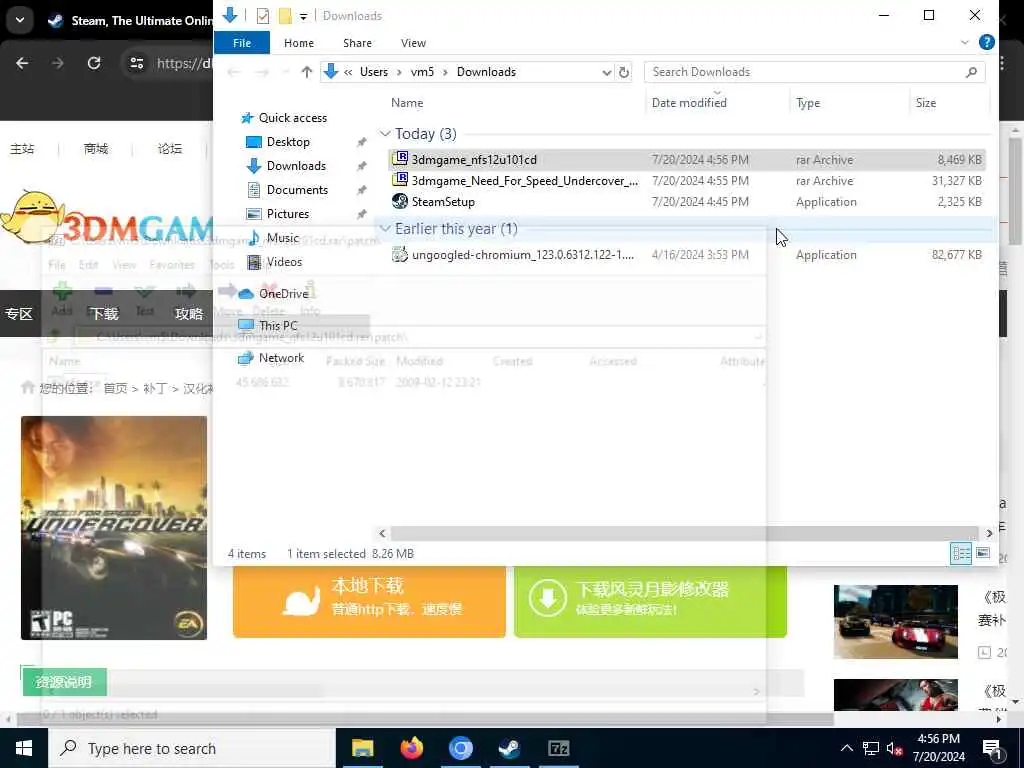1024x768 pixels.
Task: Go up one folder level arrow
Action: click(x=306, y=72)
